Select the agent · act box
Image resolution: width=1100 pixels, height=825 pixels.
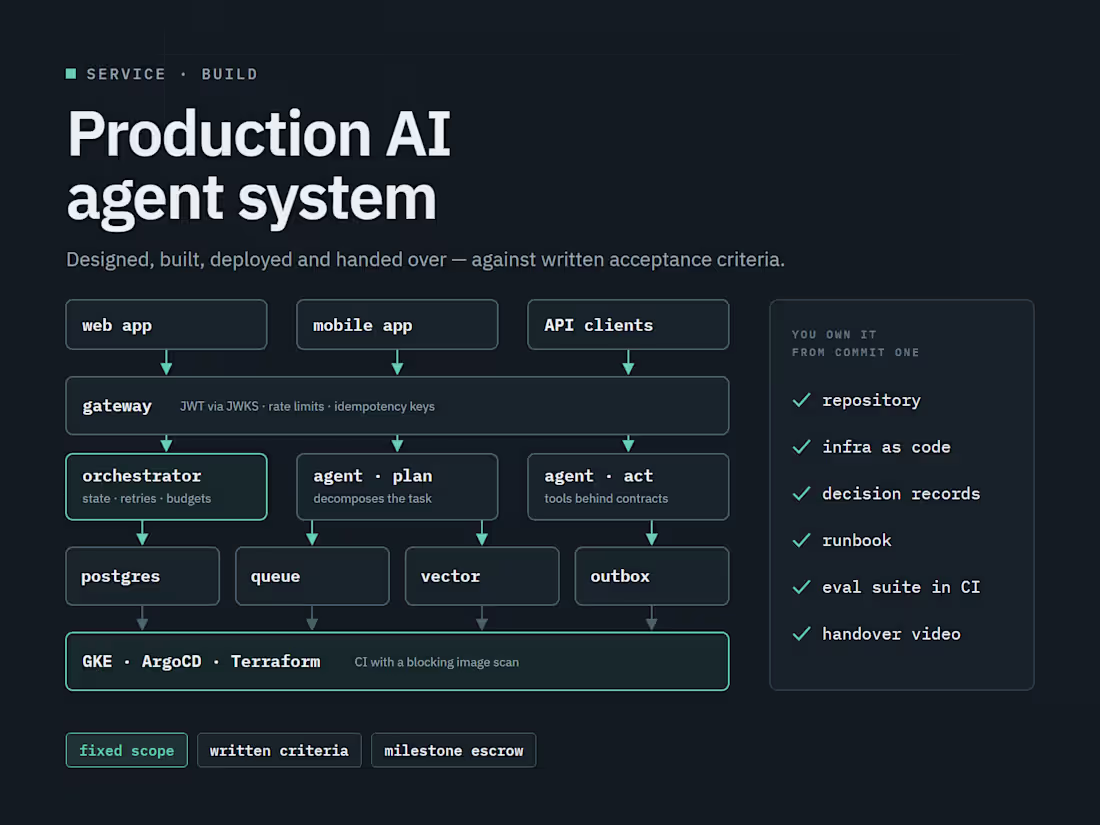click(x=628, y=487)
